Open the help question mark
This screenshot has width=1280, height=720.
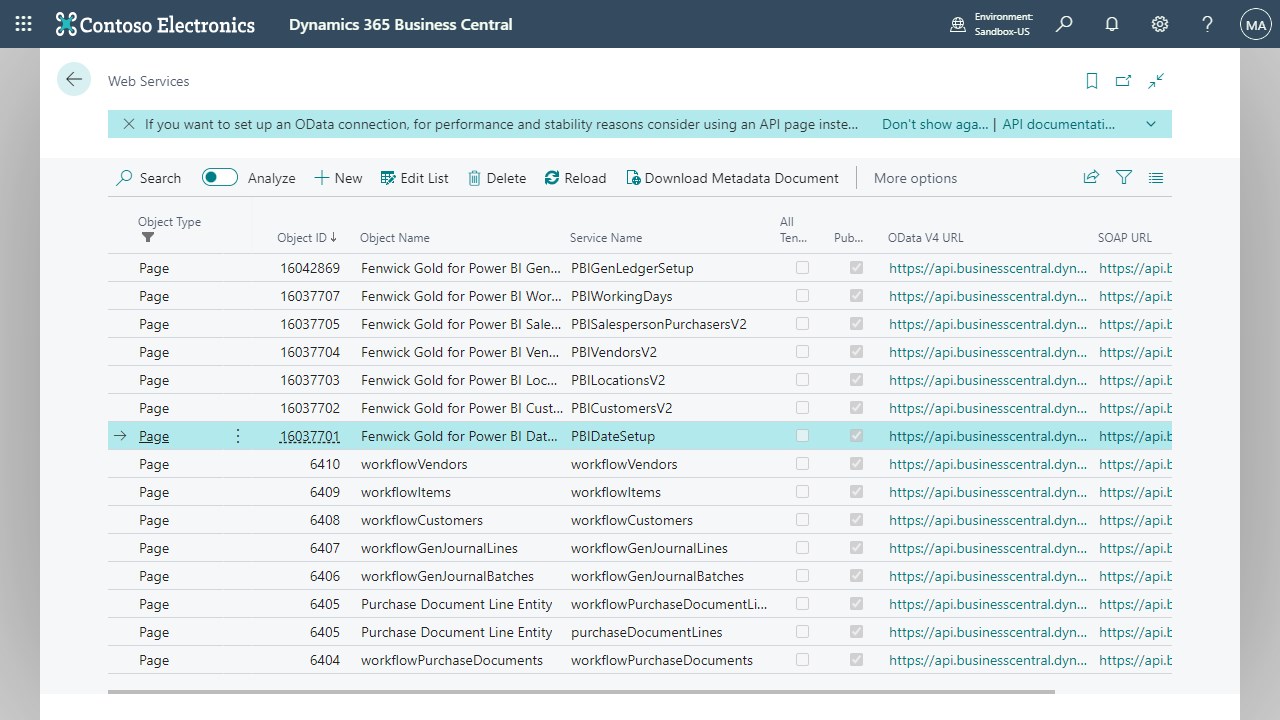[x=1207, y=24]
